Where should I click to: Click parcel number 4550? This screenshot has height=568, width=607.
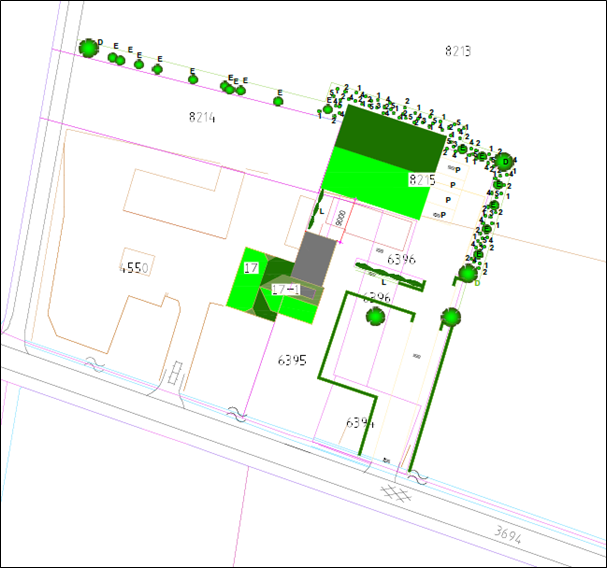[134, 268]
